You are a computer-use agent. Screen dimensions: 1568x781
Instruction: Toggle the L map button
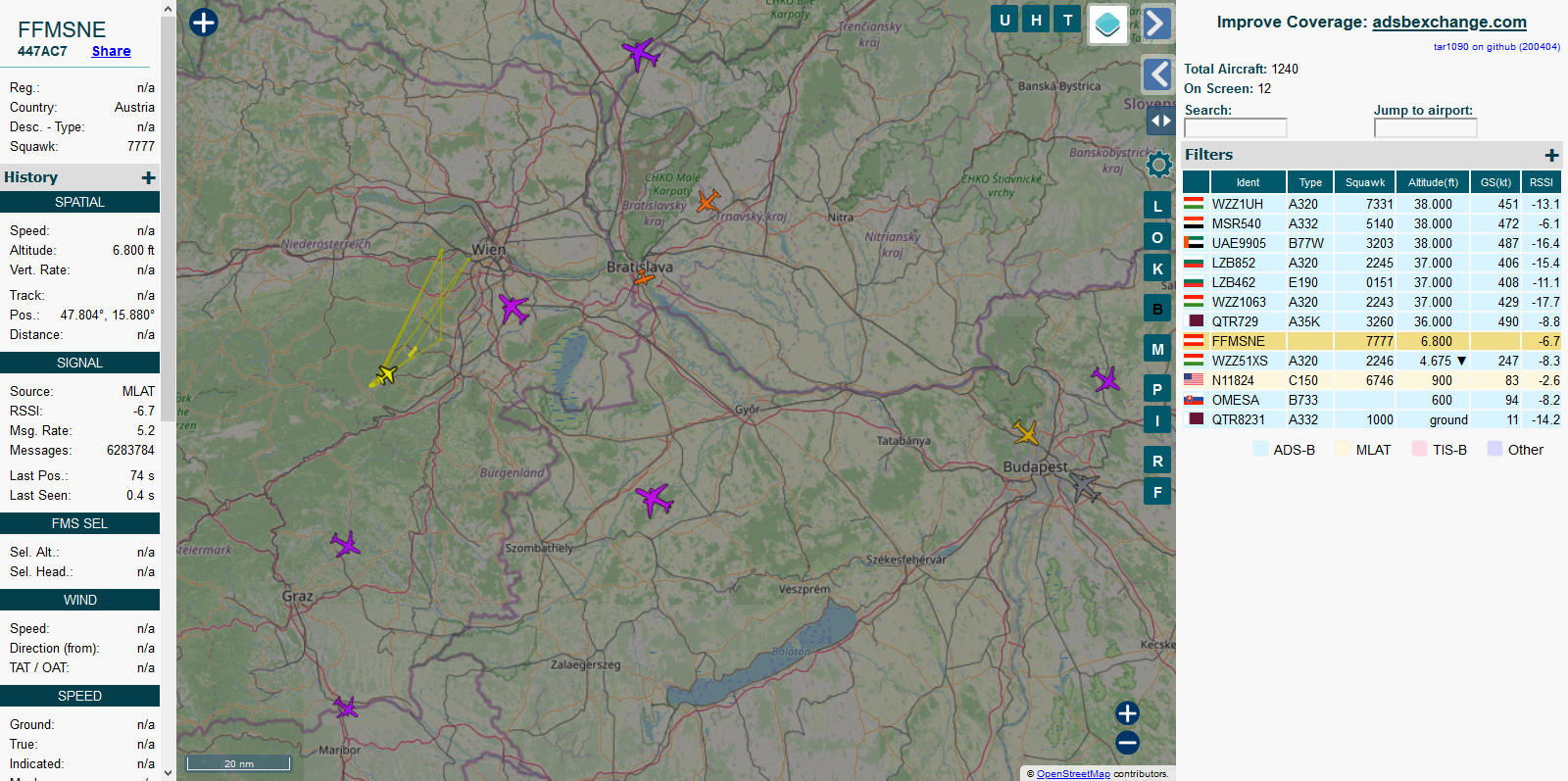1157,206
